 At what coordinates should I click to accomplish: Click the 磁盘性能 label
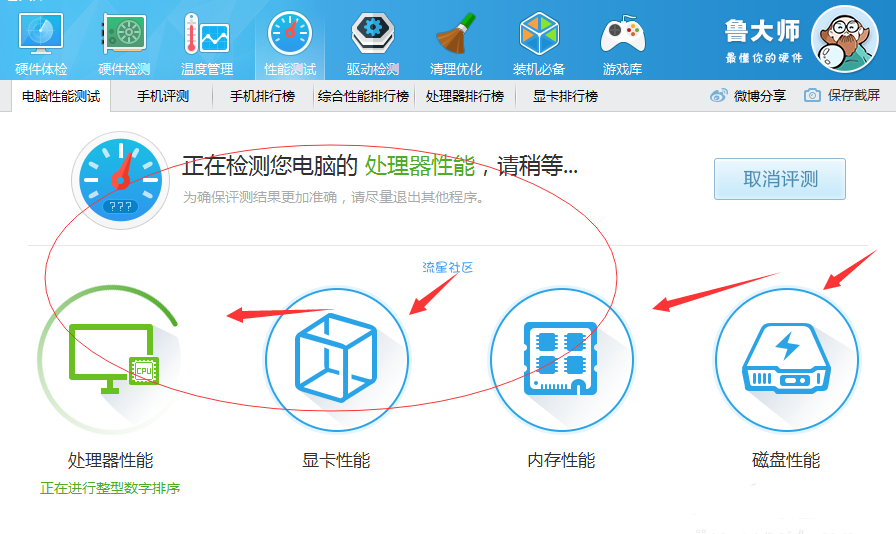click(x=786, y=460)
